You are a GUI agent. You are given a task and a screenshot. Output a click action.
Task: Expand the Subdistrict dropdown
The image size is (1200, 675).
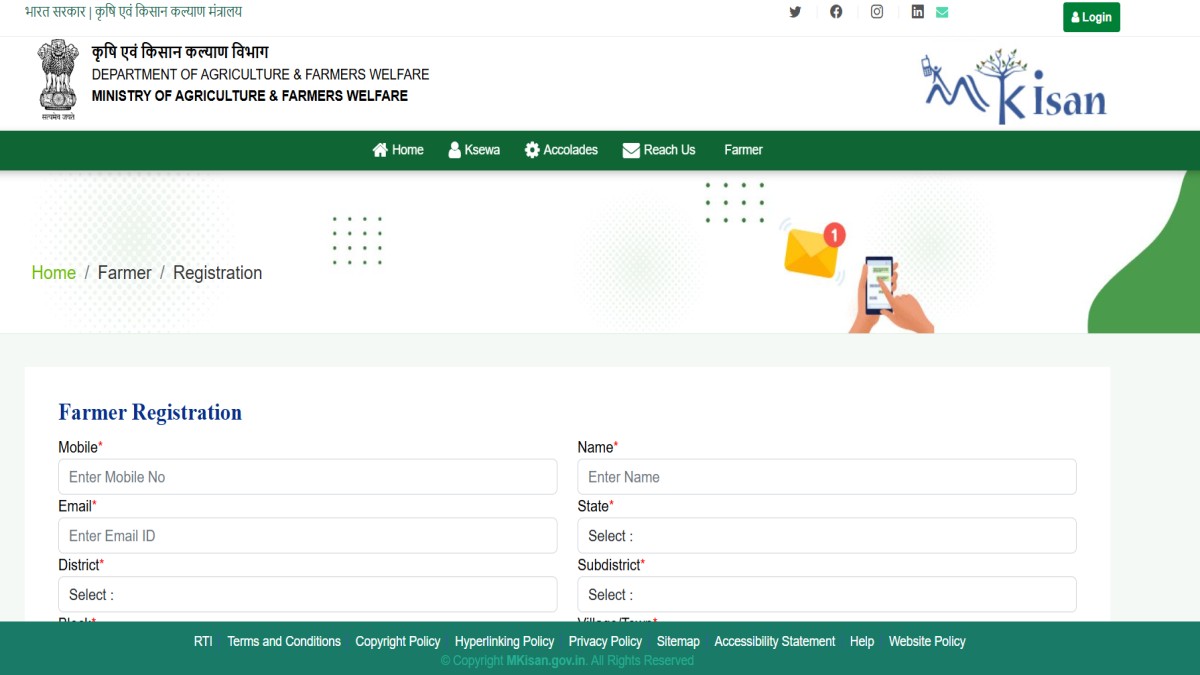pos(826,595)
